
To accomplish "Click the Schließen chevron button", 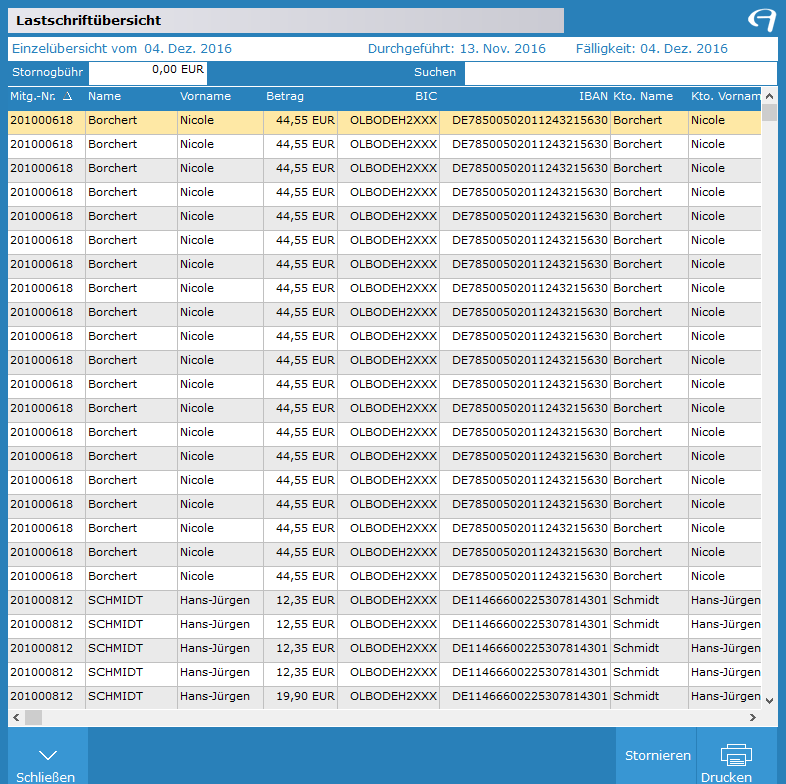I will (x=48, y=756).
